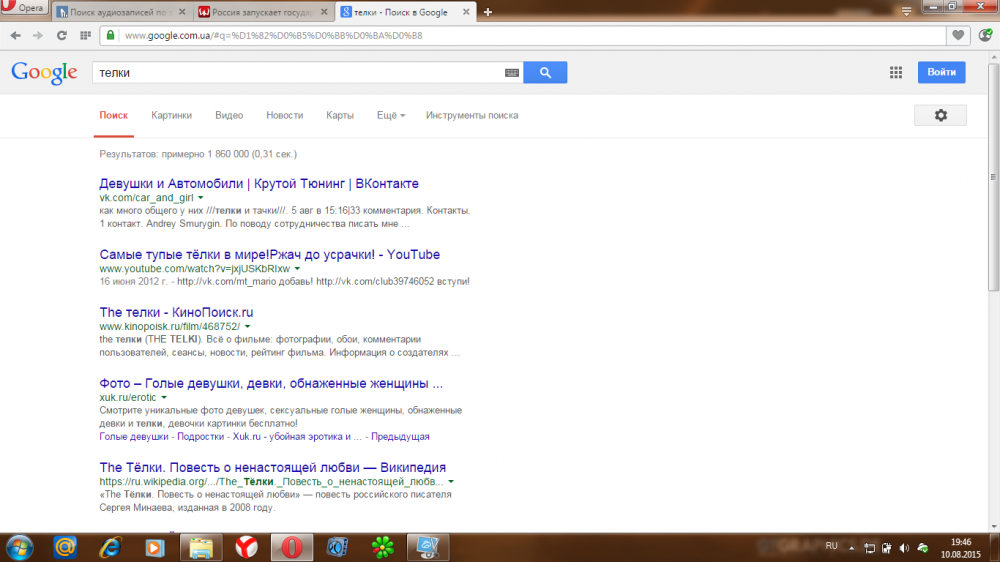The image size is (1000, 562).
Task: Open the on-screen keyboard in search box
Action: click(512, 73)
